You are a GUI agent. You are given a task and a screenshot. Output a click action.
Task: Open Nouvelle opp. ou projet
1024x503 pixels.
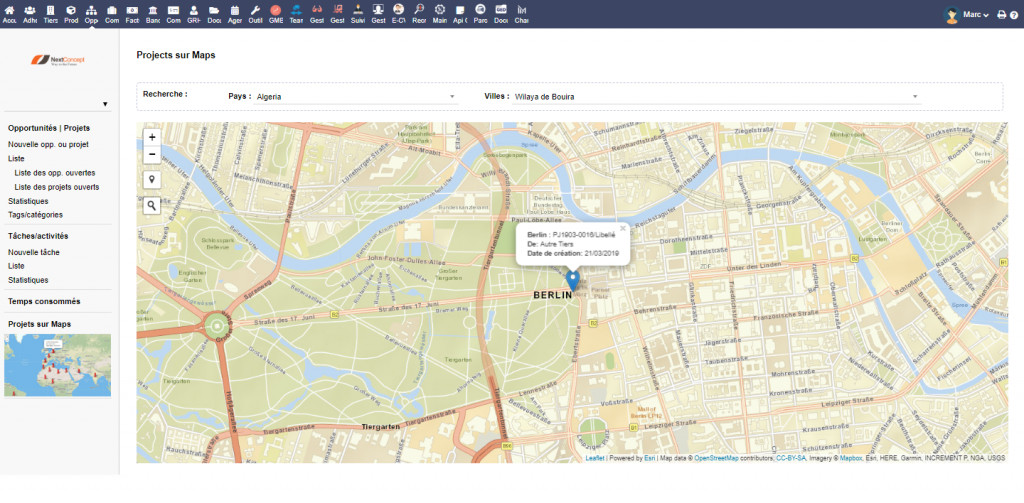coord(48,144)
